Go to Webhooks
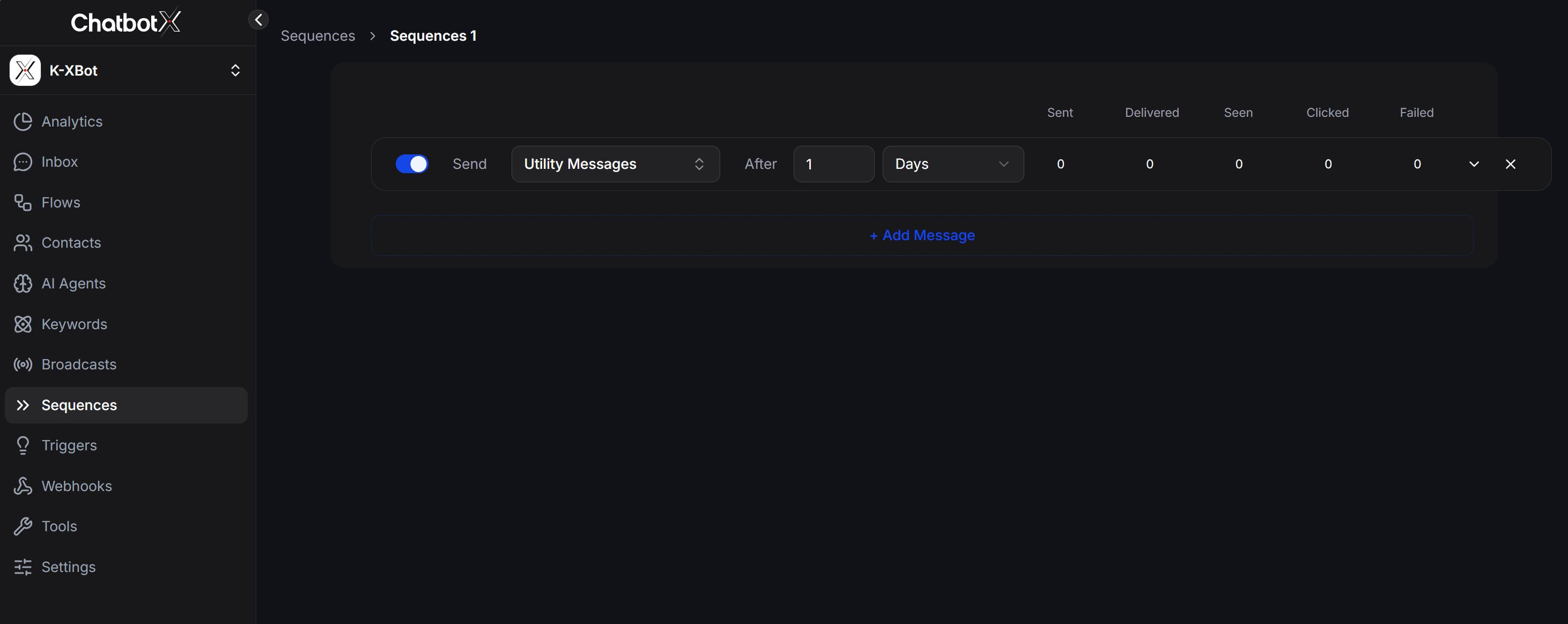The height and width of the screenshot is (624, 1568). 127,486
